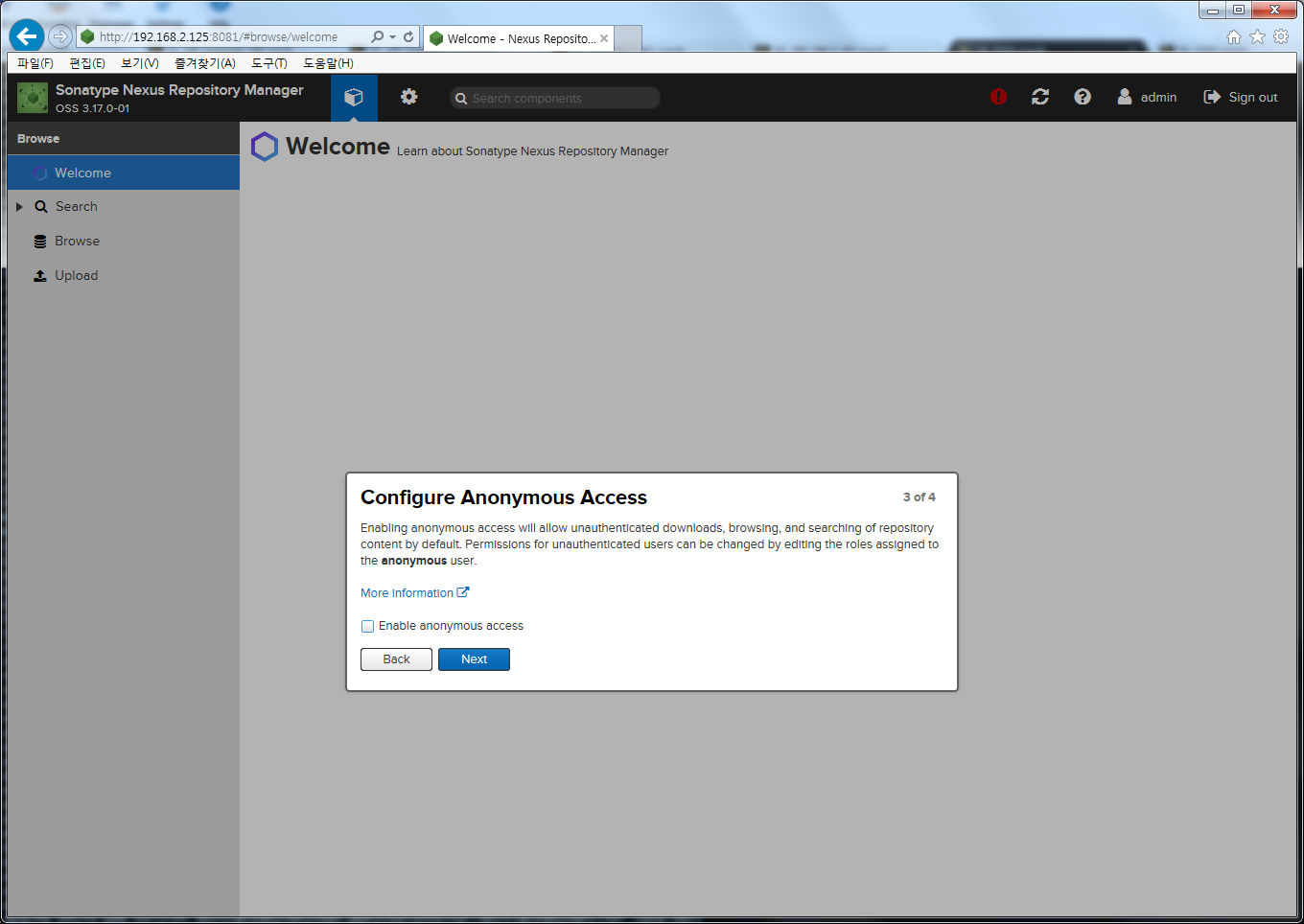Open the browser tools gear icon

click(x=1281, y=36)
